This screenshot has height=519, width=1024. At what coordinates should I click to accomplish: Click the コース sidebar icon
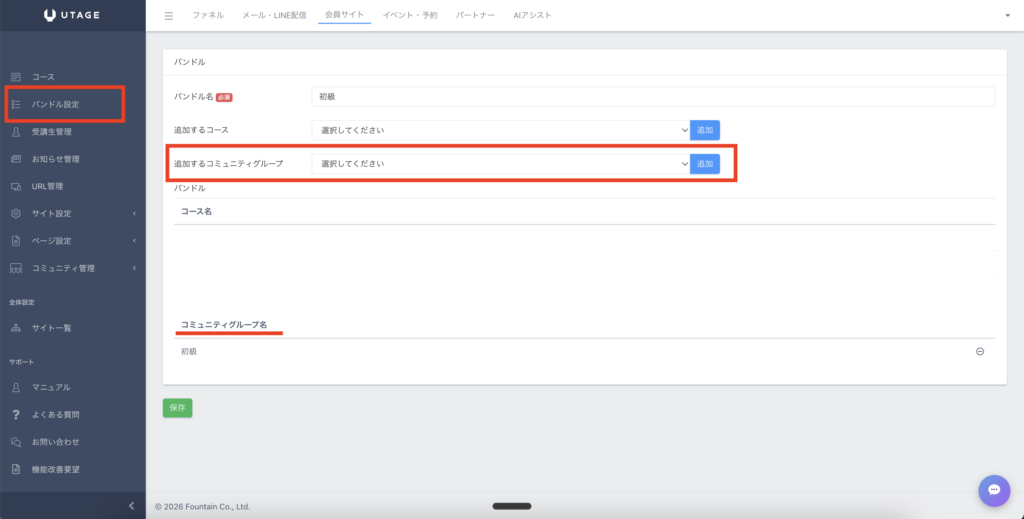click(x=16, y=77)
